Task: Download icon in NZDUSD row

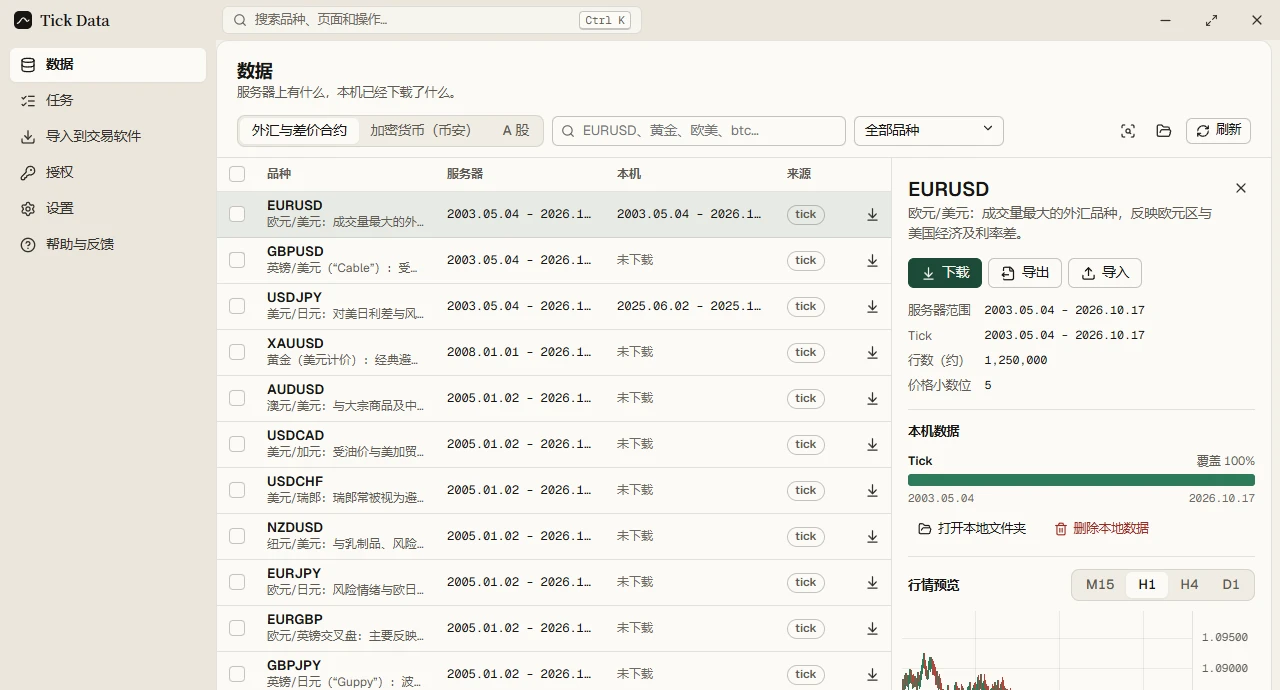Action: pos(872,536)
